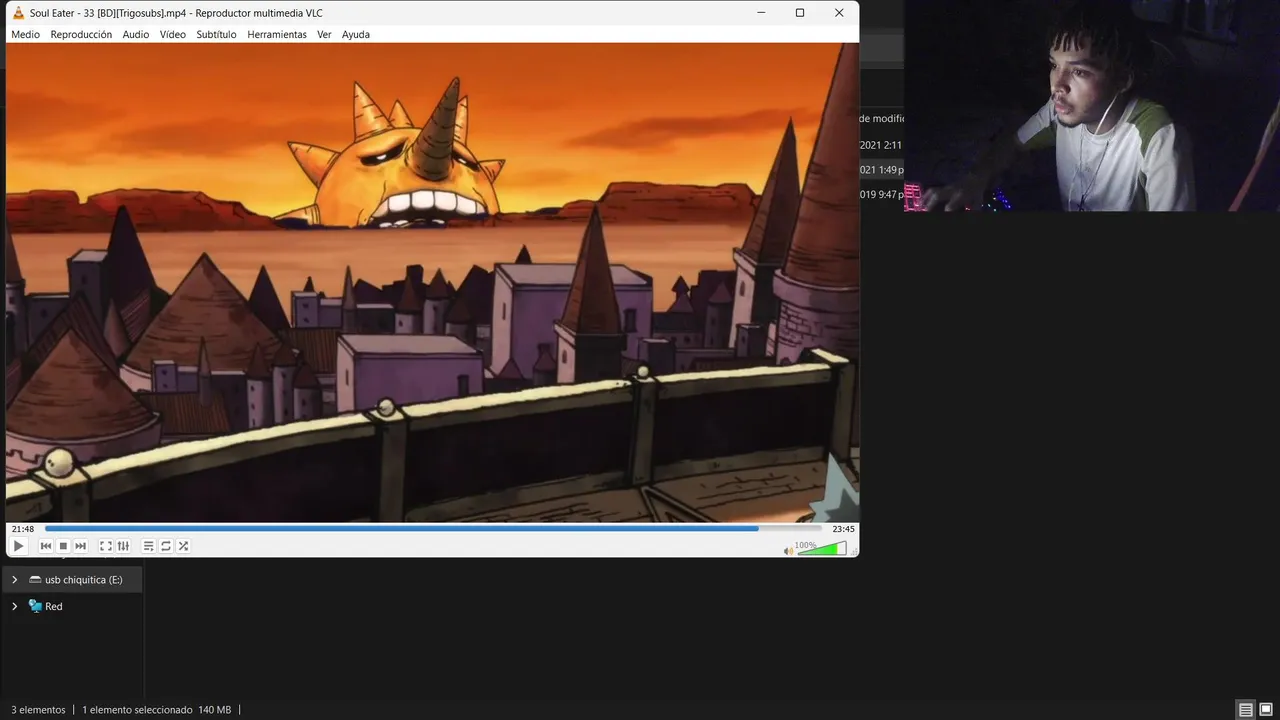Resume playback with the Play button
Screen dimensions: 1280x720
(x=18, y=546)
